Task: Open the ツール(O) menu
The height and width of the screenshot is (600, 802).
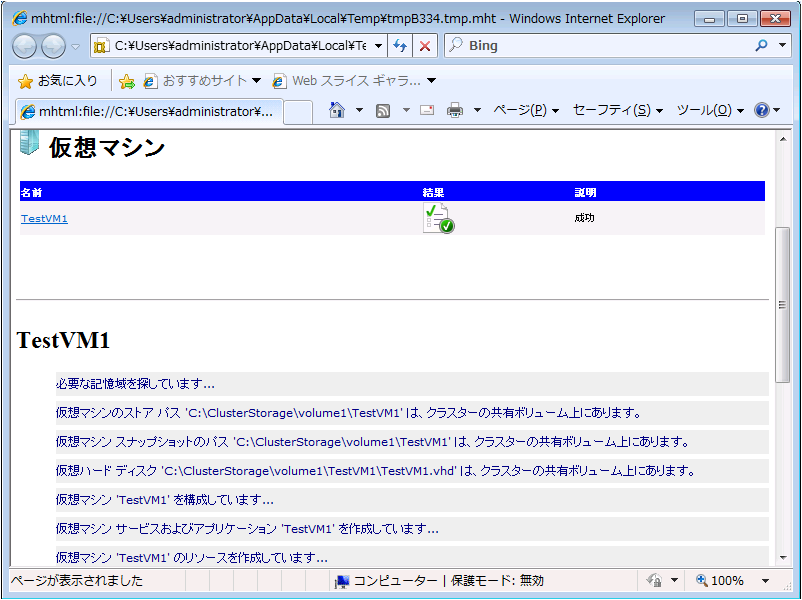Action: (710, 110)
